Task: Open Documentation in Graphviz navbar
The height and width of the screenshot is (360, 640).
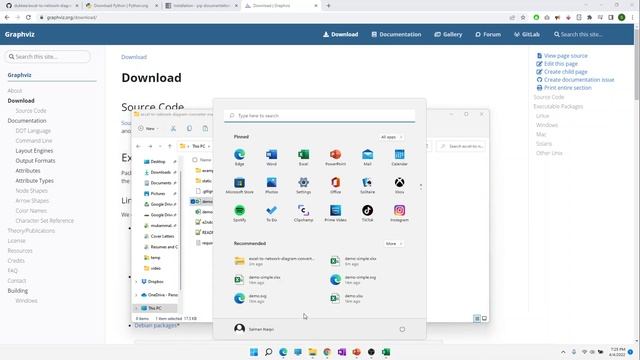Action: click(x=396, y=34)
